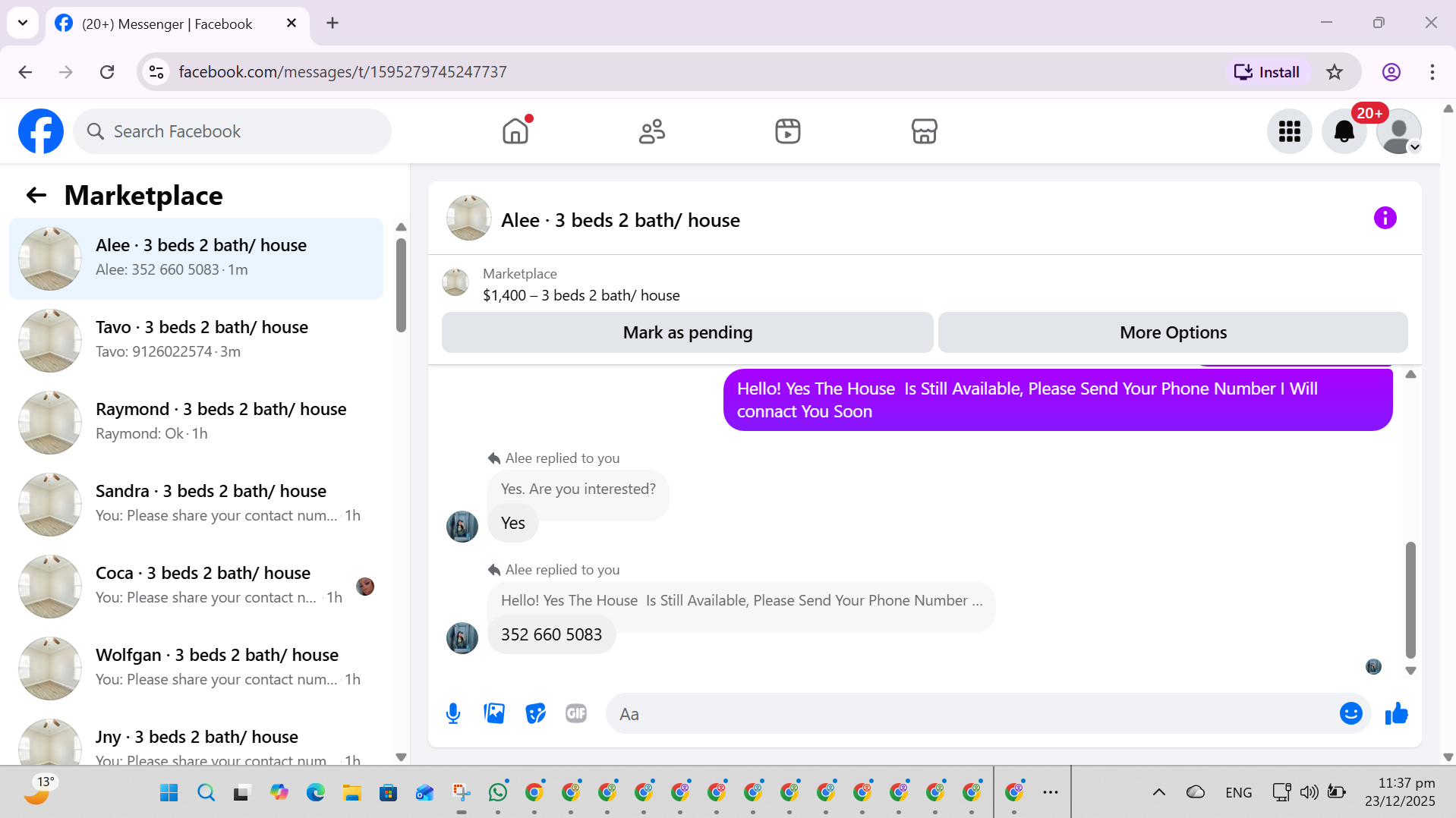Screen dimensions: 1456x818
Task: Click the More Options button
Action: coord(1173,332)
